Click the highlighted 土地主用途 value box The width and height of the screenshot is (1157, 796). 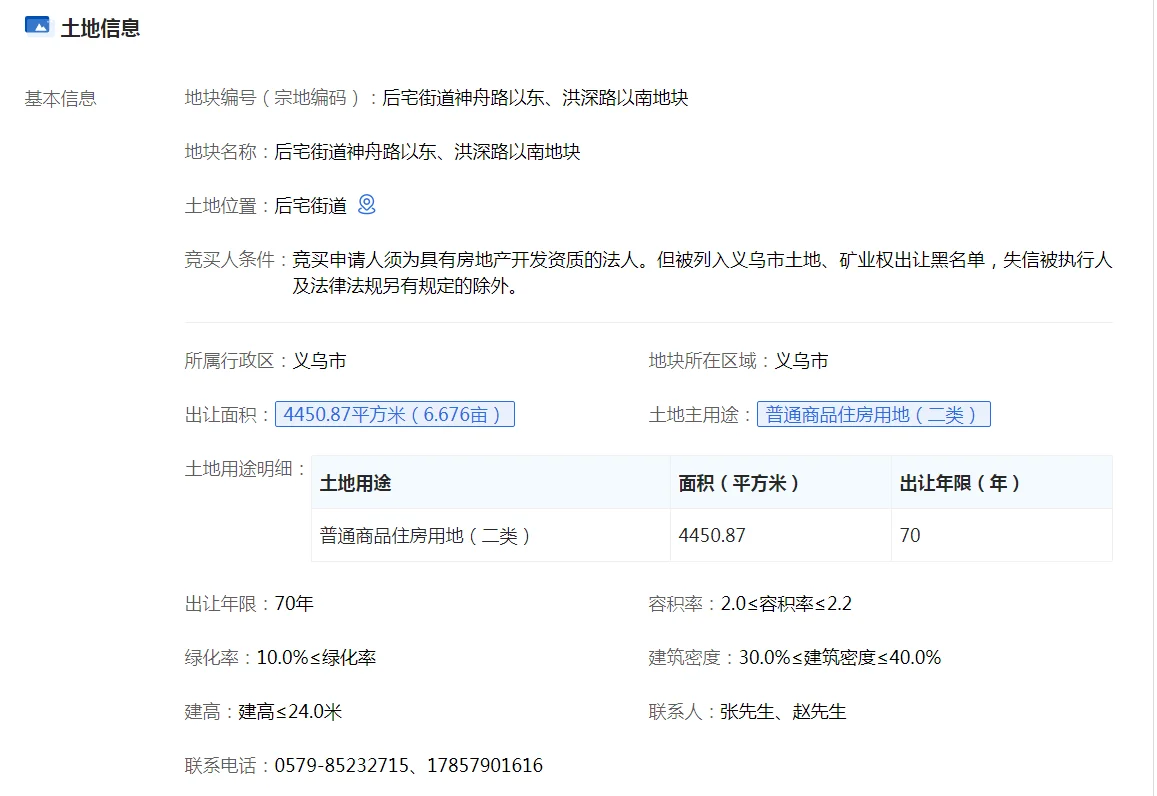pyautogui.click(x=873, y=414)
